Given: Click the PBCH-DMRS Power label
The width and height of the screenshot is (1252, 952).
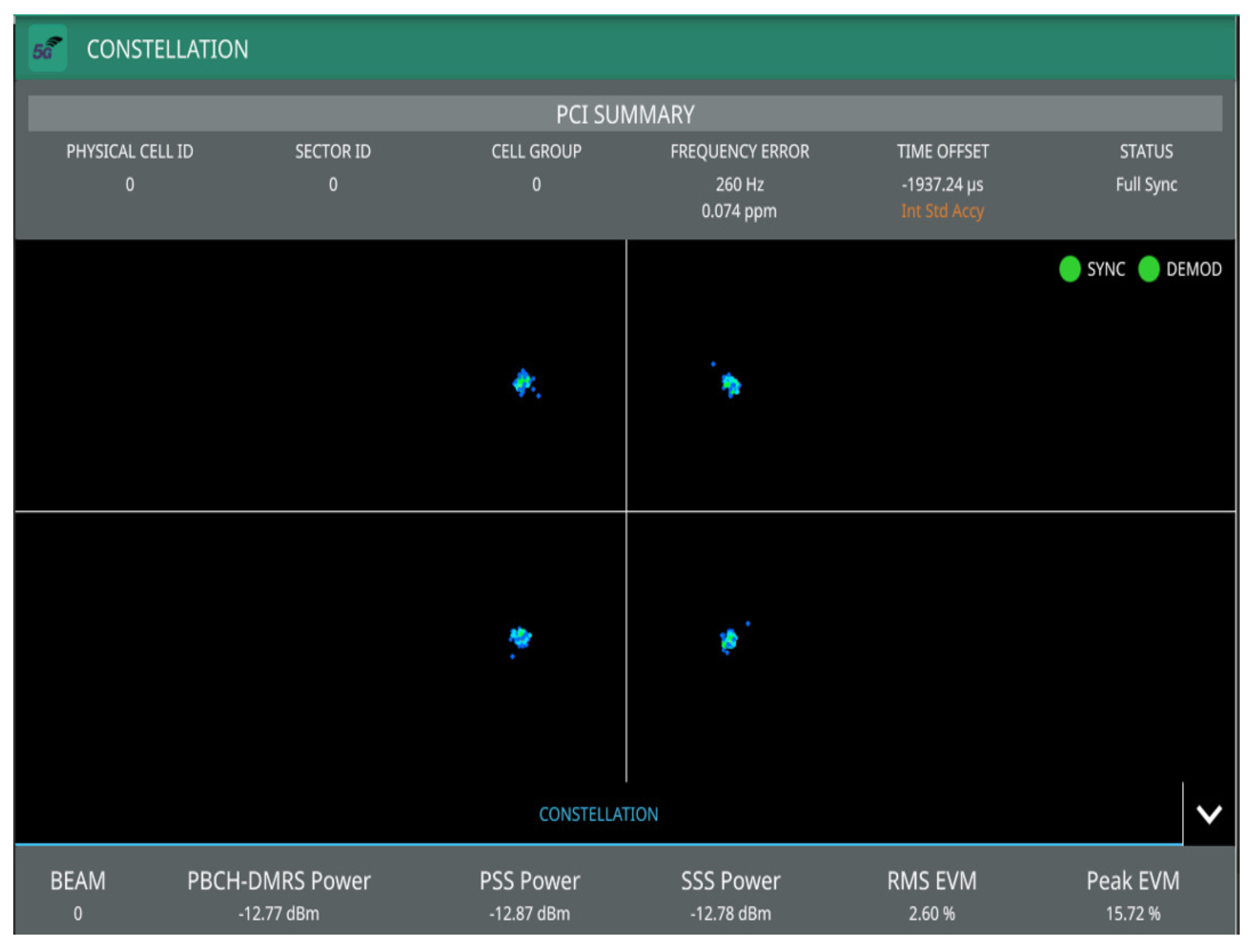Looking at the screenshot, I should click(279, 881).
